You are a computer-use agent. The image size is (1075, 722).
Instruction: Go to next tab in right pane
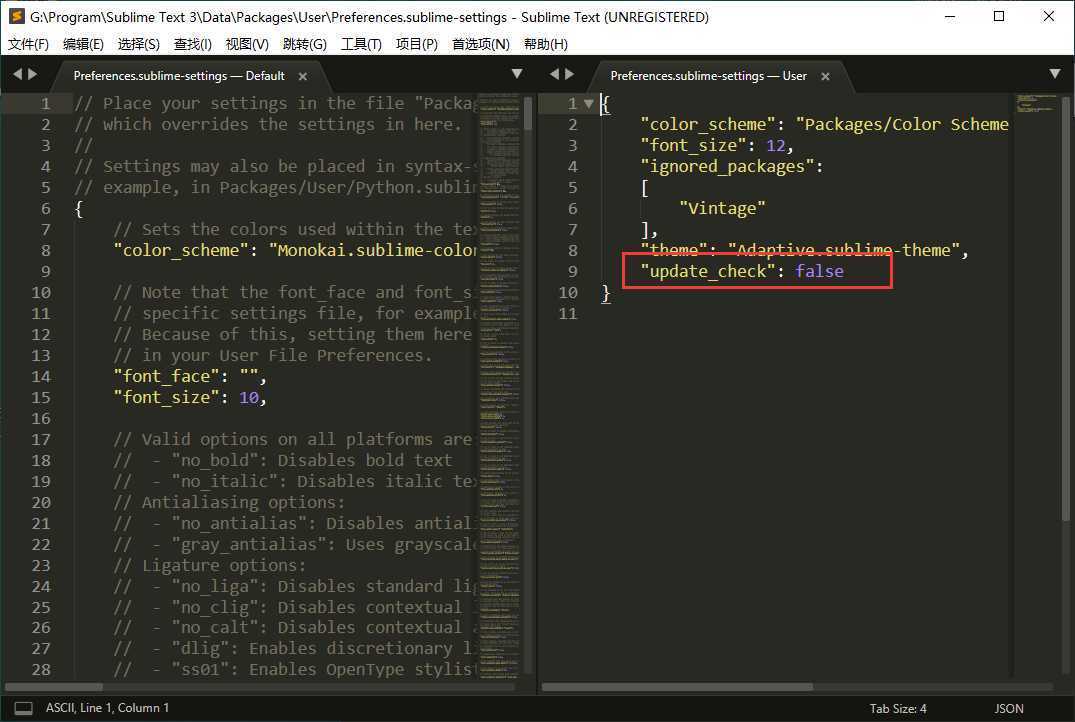pyautogui.click(x=569, y=74)
